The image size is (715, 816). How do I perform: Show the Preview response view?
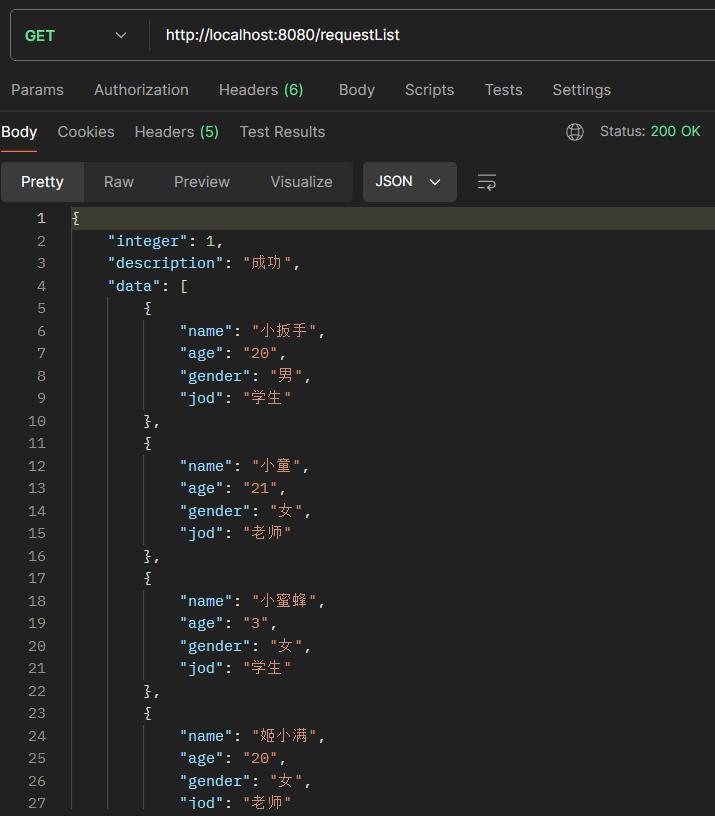pos(202,182)
